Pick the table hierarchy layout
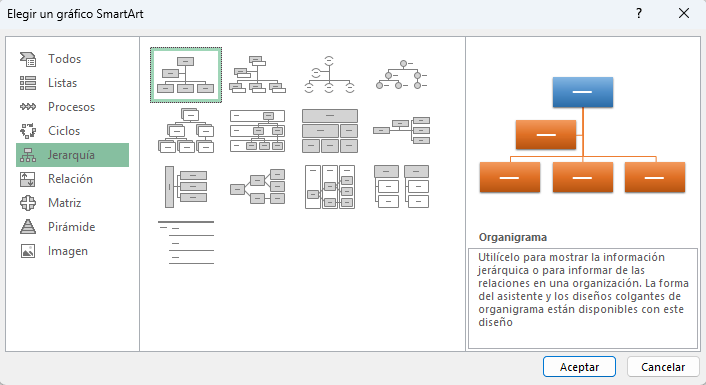 330,131
